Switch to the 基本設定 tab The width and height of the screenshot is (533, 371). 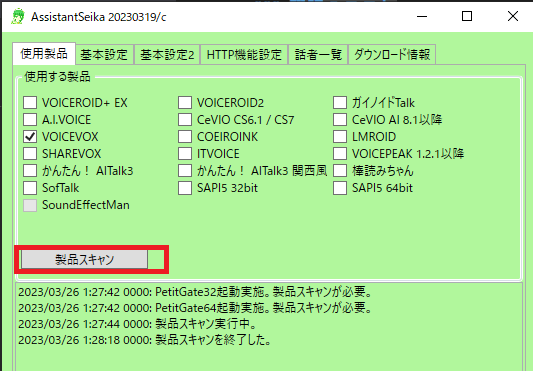[x=104, y=54]
